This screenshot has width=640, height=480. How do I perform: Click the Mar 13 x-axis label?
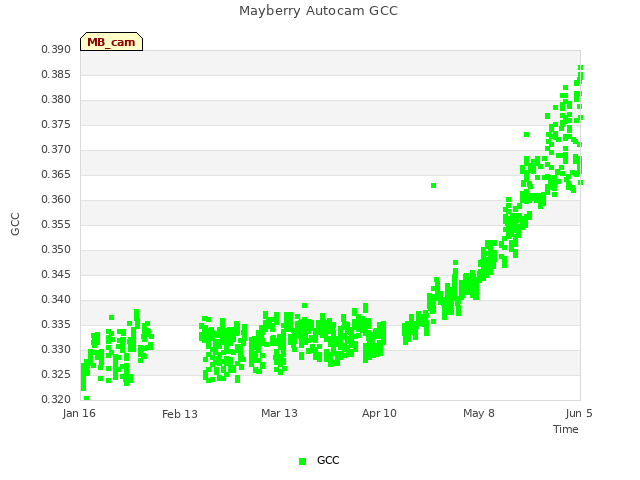click(279, 413)
